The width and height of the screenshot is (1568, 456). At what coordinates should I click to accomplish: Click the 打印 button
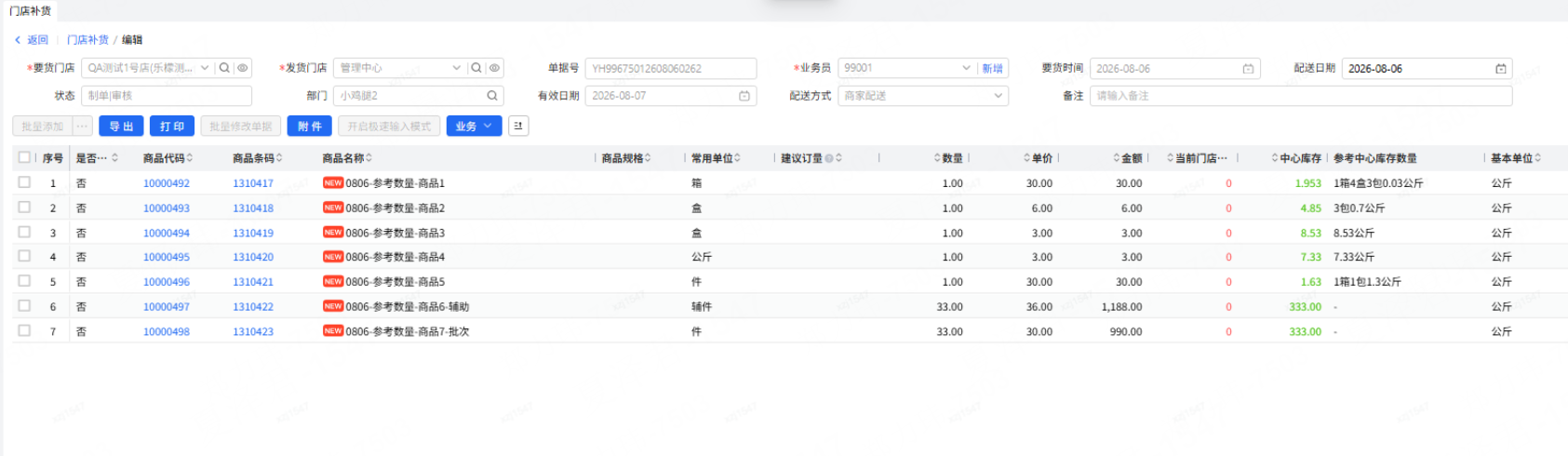click(172, 126)
